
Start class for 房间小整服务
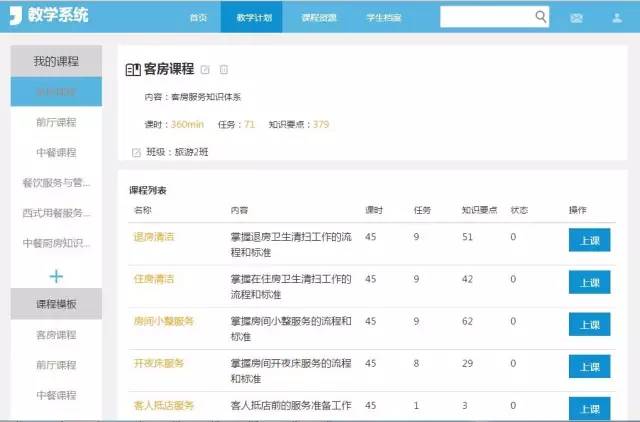tap(589, 325)
